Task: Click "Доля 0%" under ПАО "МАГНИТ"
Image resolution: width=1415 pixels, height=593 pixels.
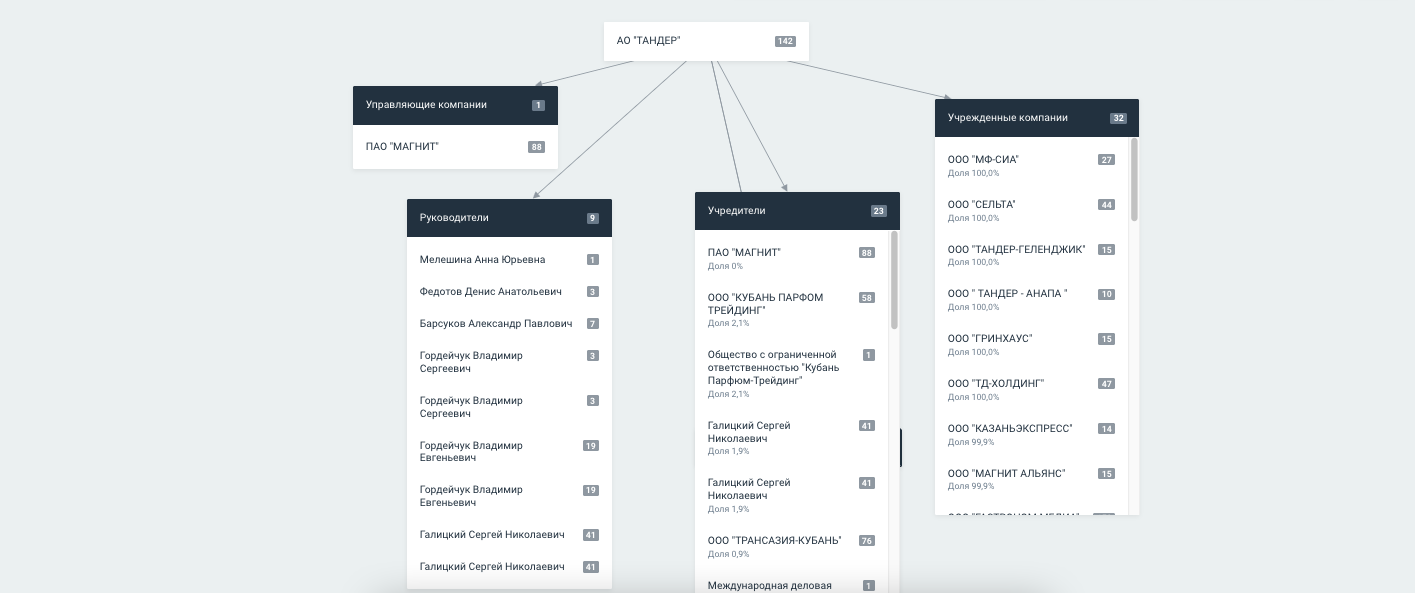Action: click(x=725, y=266)
